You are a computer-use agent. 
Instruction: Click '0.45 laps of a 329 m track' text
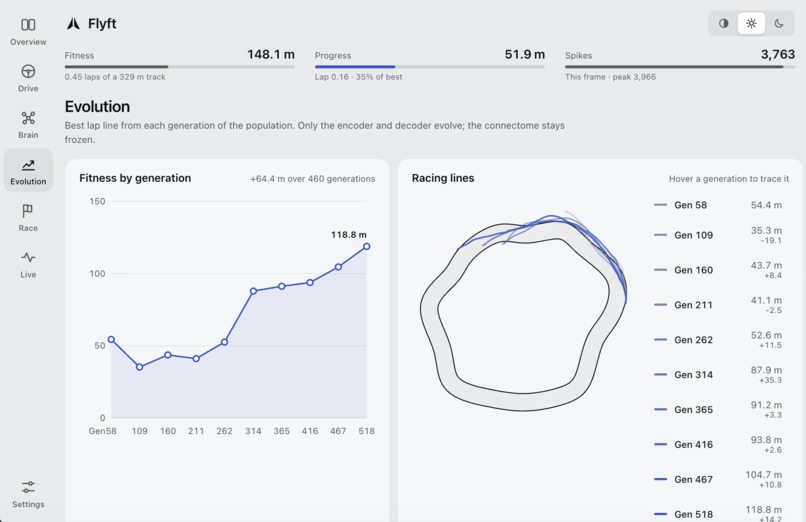pyautogui.click(x=115, y=77)
